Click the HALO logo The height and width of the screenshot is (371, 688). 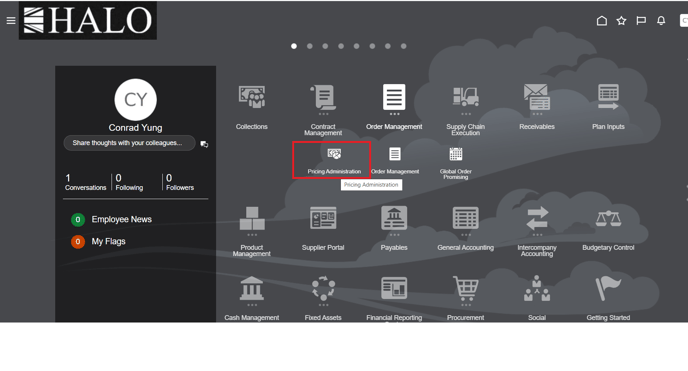point(88,20)
